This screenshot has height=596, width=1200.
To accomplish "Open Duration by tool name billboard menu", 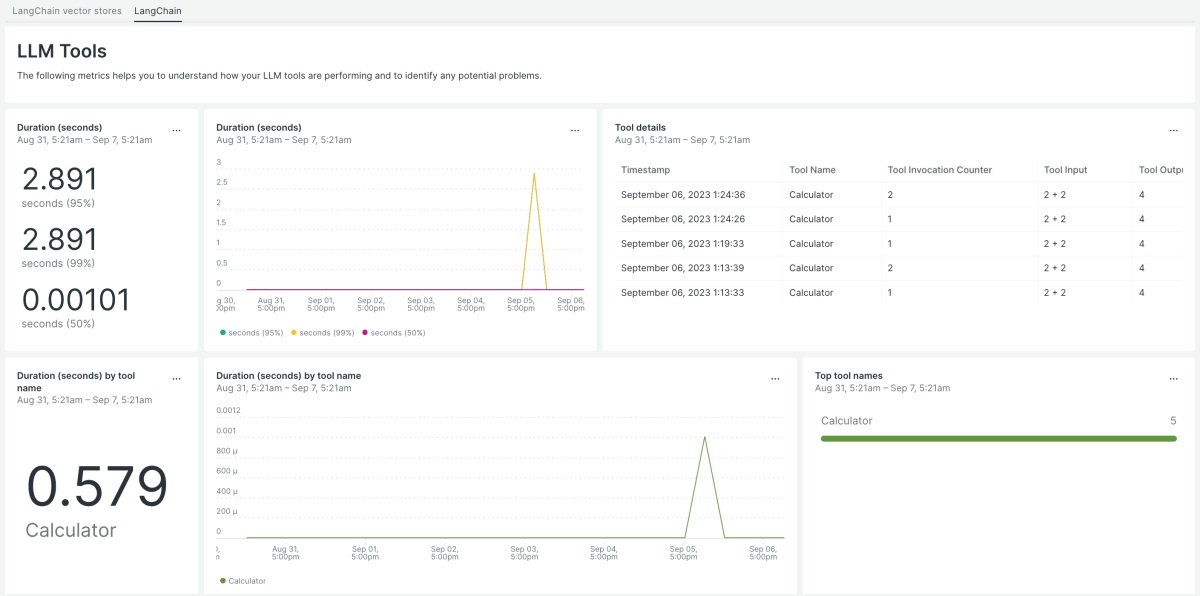I will pos(177,379).
